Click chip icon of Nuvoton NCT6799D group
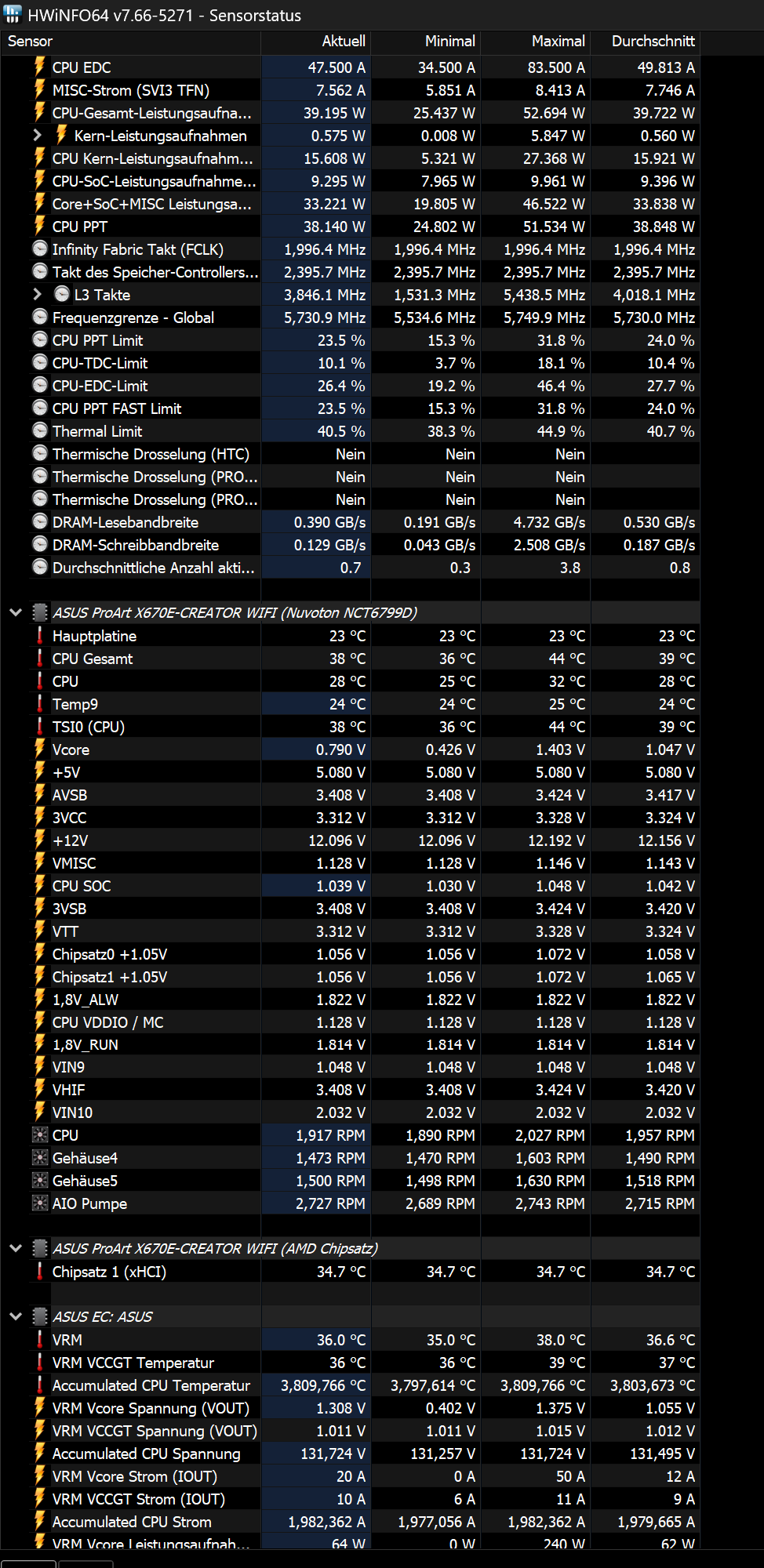The width and height of the screenshot is (764, 1568). (x=40, y=612)
